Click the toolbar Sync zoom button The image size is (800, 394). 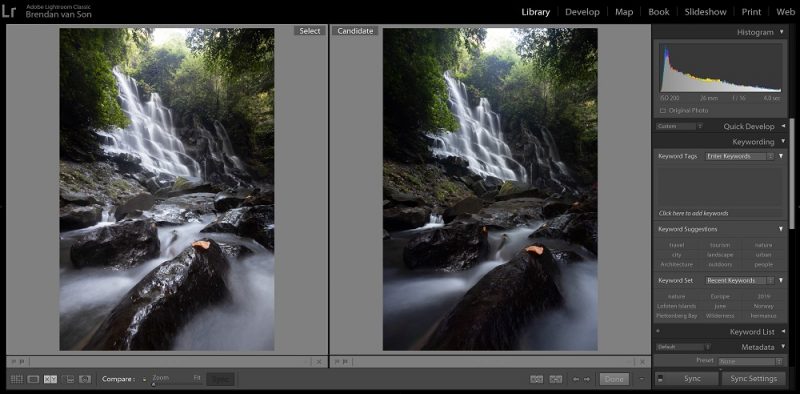tap(220, 379)
